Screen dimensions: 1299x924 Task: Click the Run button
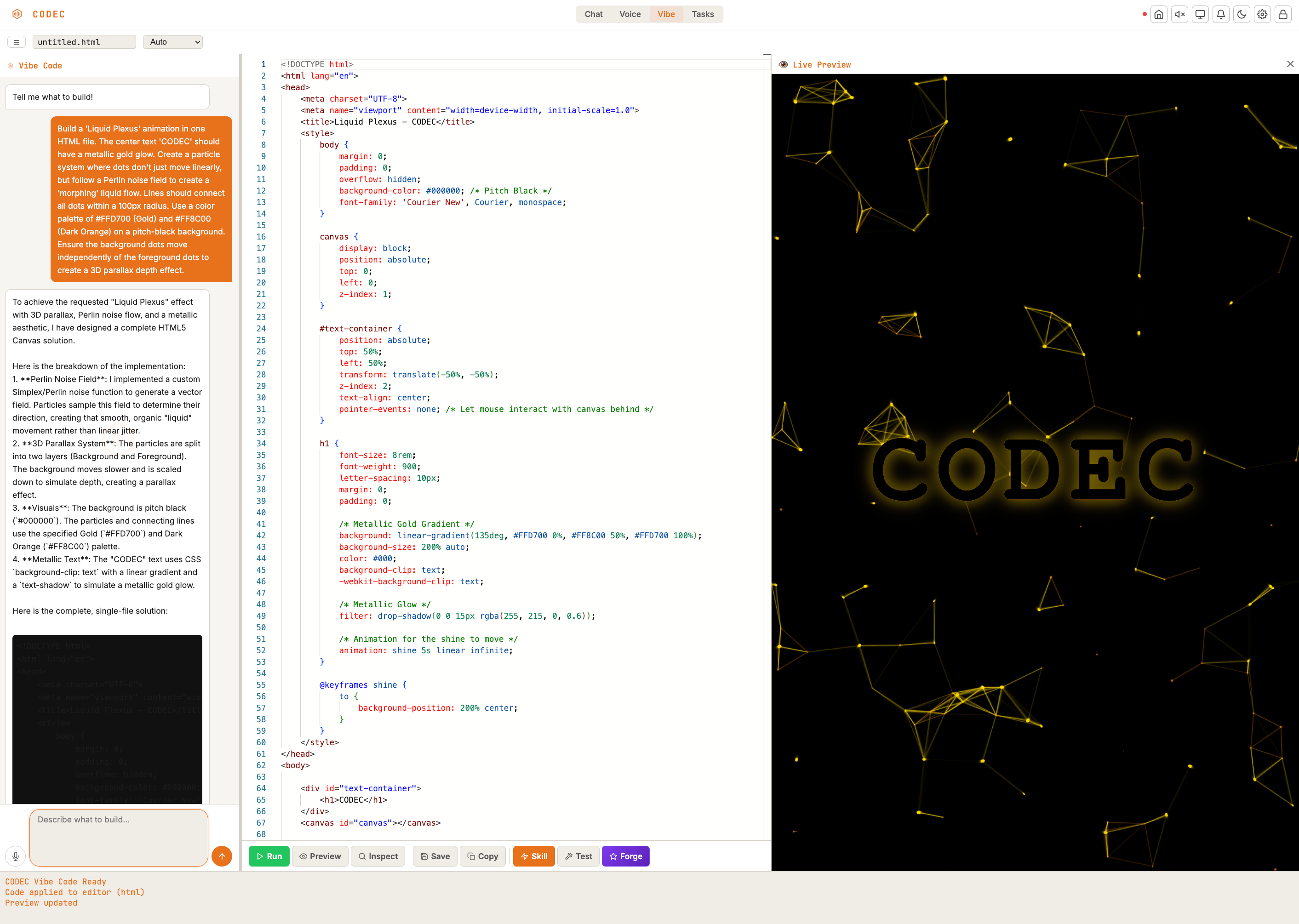[x=269, y=856]
